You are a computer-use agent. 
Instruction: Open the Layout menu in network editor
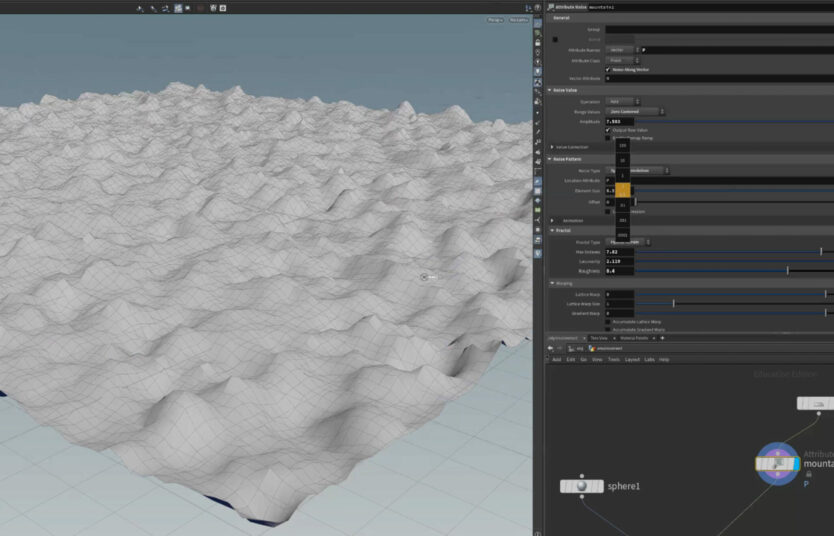tap(632, 359)
